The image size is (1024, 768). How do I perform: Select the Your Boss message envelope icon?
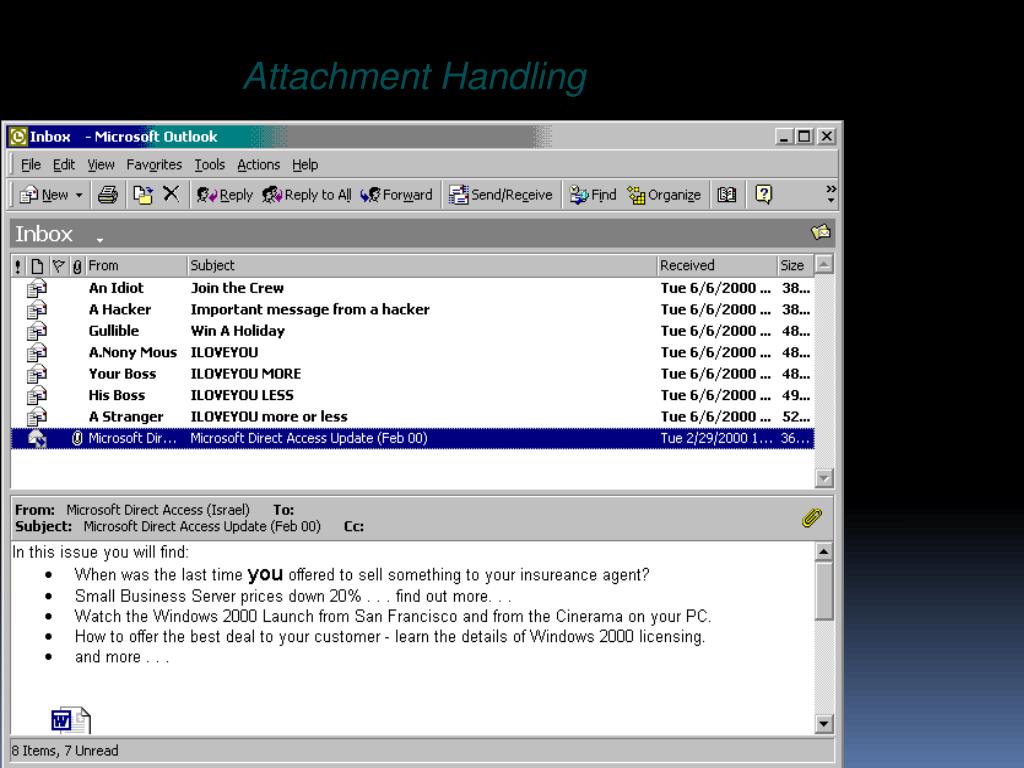37,374
